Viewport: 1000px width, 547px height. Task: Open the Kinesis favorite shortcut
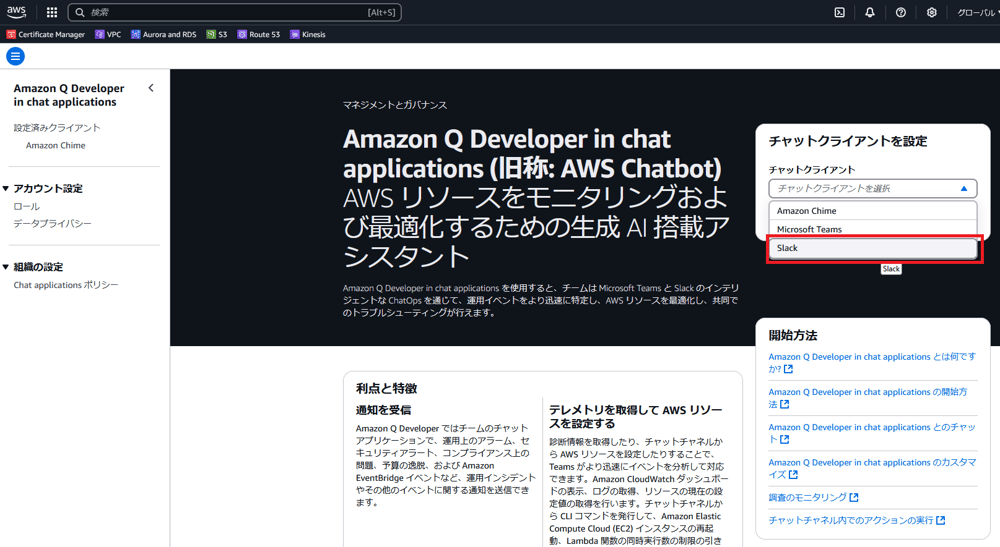pos(307,34)
